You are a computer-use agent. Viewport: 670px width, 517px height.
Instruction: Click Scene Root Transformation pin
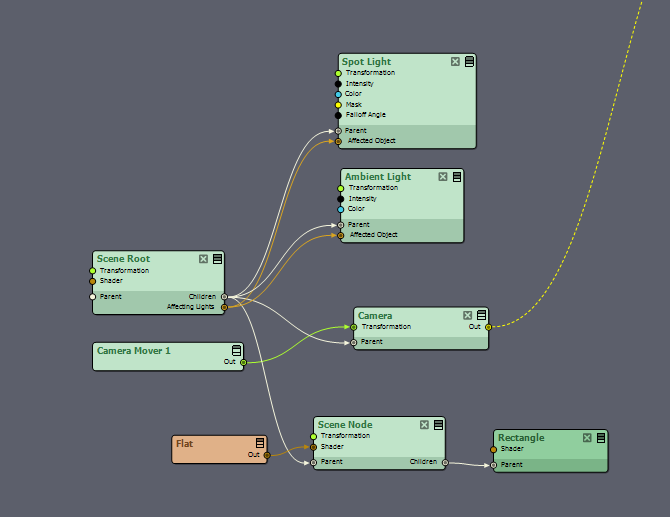[x=93, y=271]
